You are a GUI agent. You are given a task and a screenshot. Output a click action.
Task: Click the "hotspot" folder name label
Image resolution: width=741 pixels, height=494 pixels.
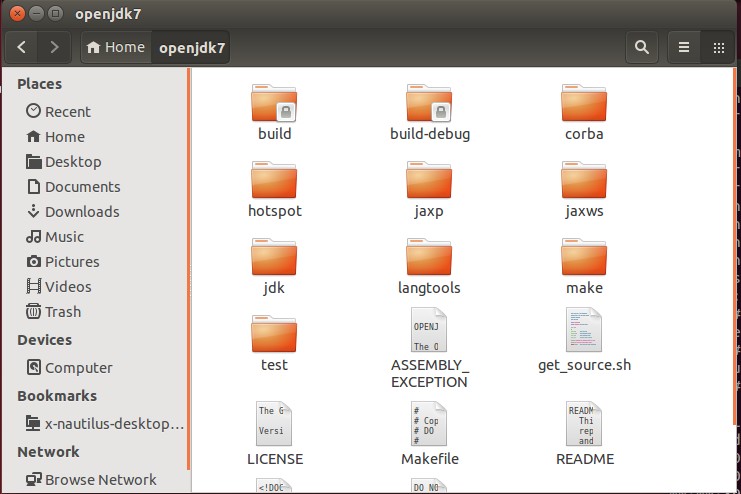tap(275, 211)
